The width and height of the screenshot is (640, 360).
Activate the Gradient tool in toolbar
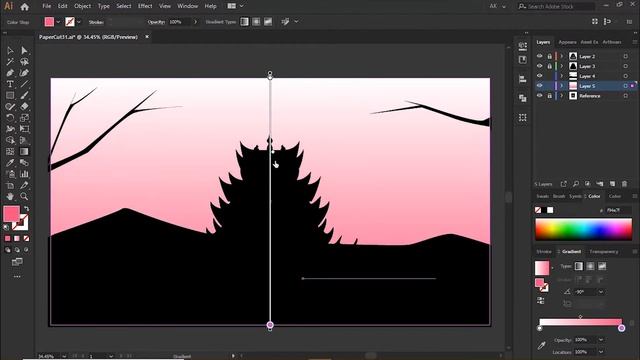24,151
